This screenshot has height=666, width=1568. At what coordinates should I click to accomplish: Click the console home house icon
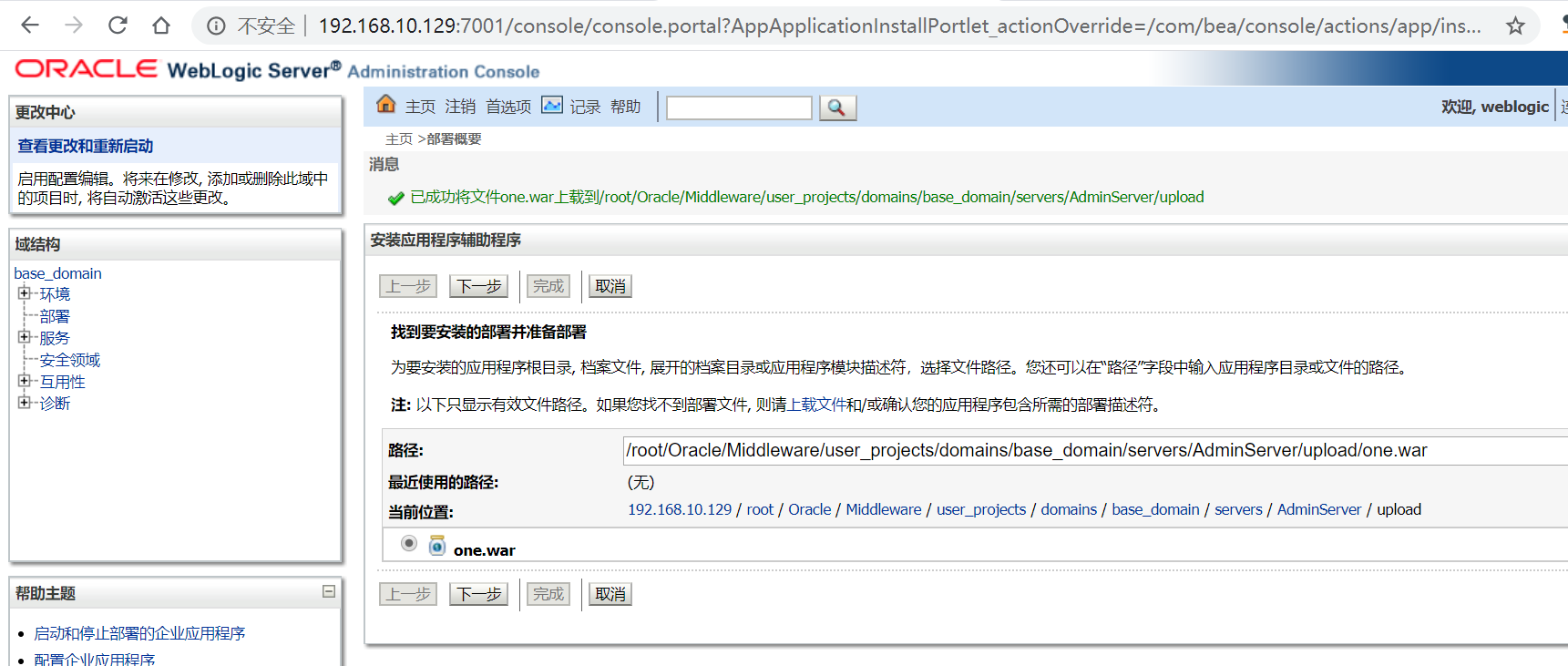tap(386, 105)
